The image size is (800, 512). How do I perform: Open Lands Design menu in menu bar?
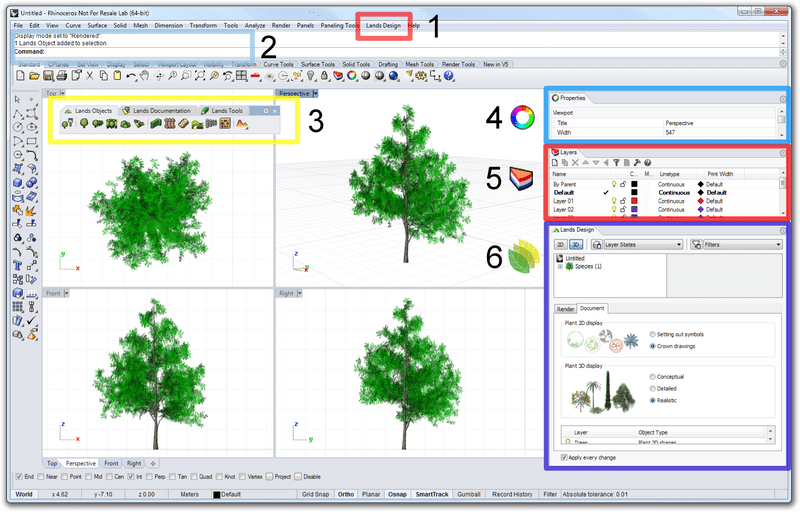(x=383, y=25)
